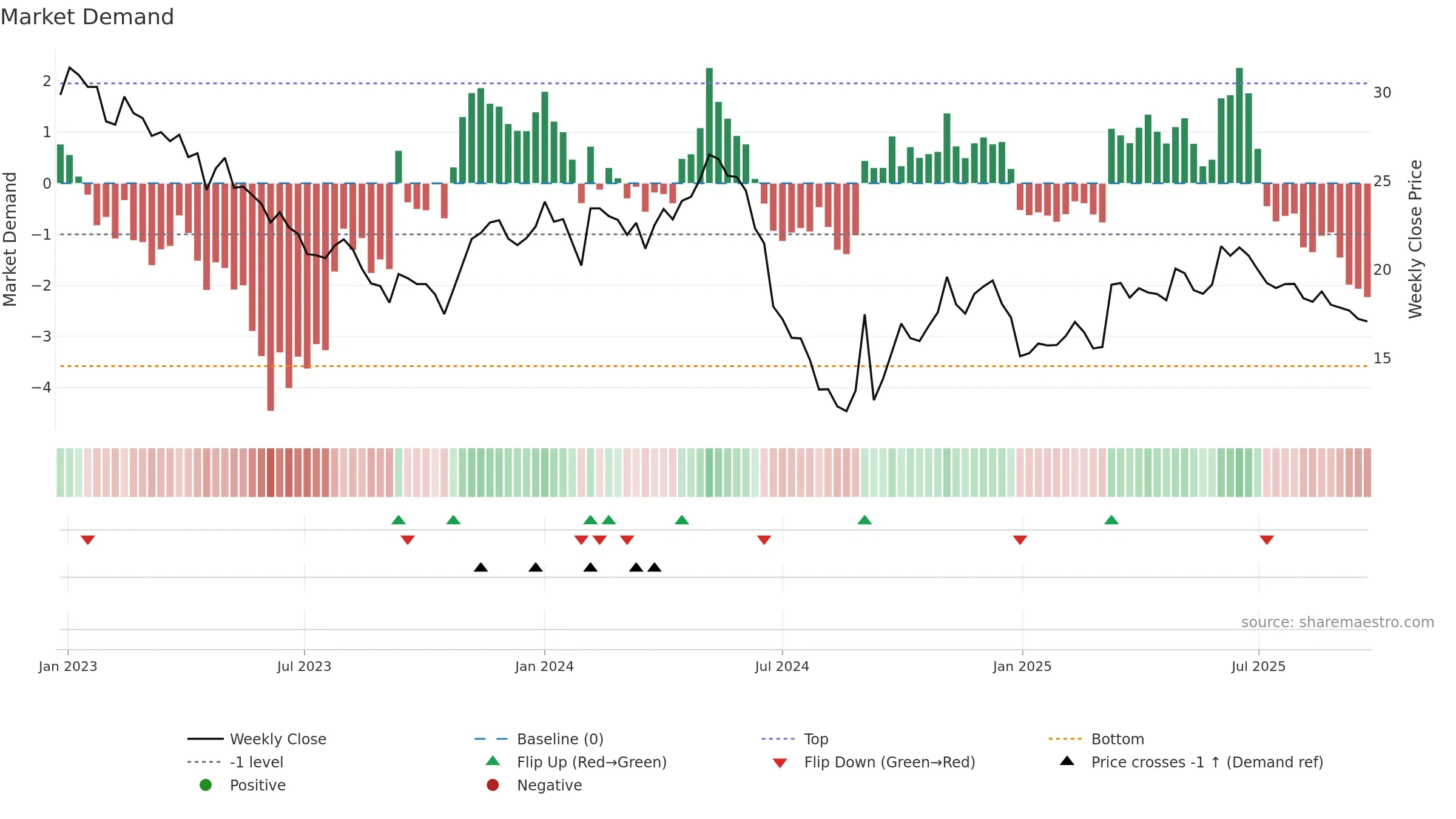
Task: Toggle the Baseline (0) legend entry
Action: [x=539, y=739]
